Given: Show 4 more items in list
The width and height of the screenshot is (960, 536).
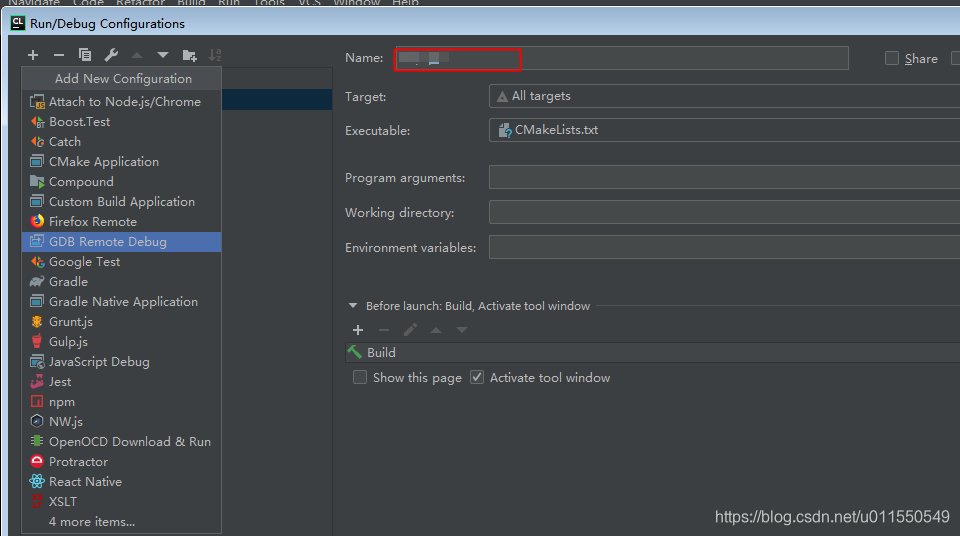Looking at the screenshot, I should click(121, 522).
